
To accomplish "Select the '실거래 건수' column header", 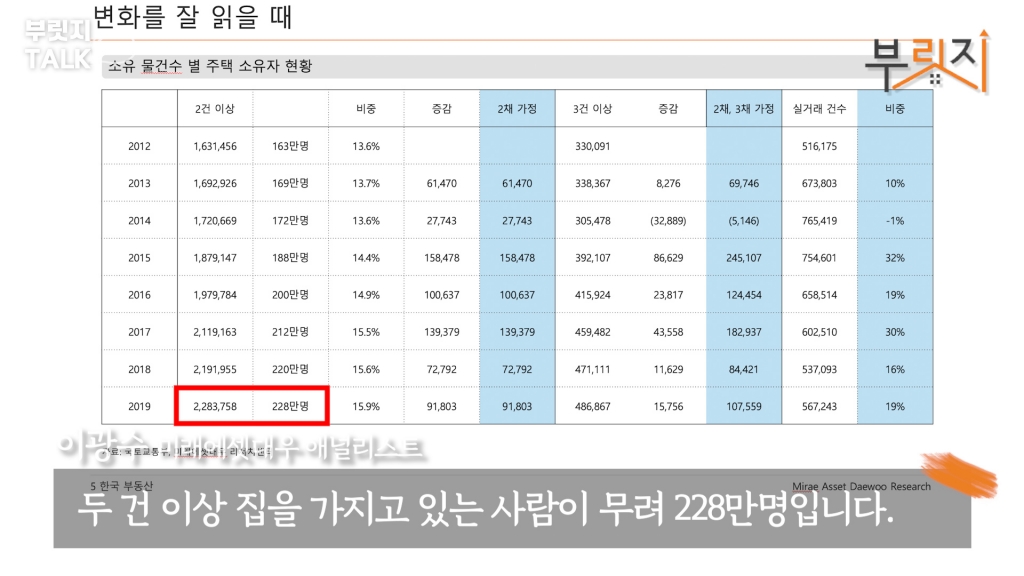I will point(819,108).
